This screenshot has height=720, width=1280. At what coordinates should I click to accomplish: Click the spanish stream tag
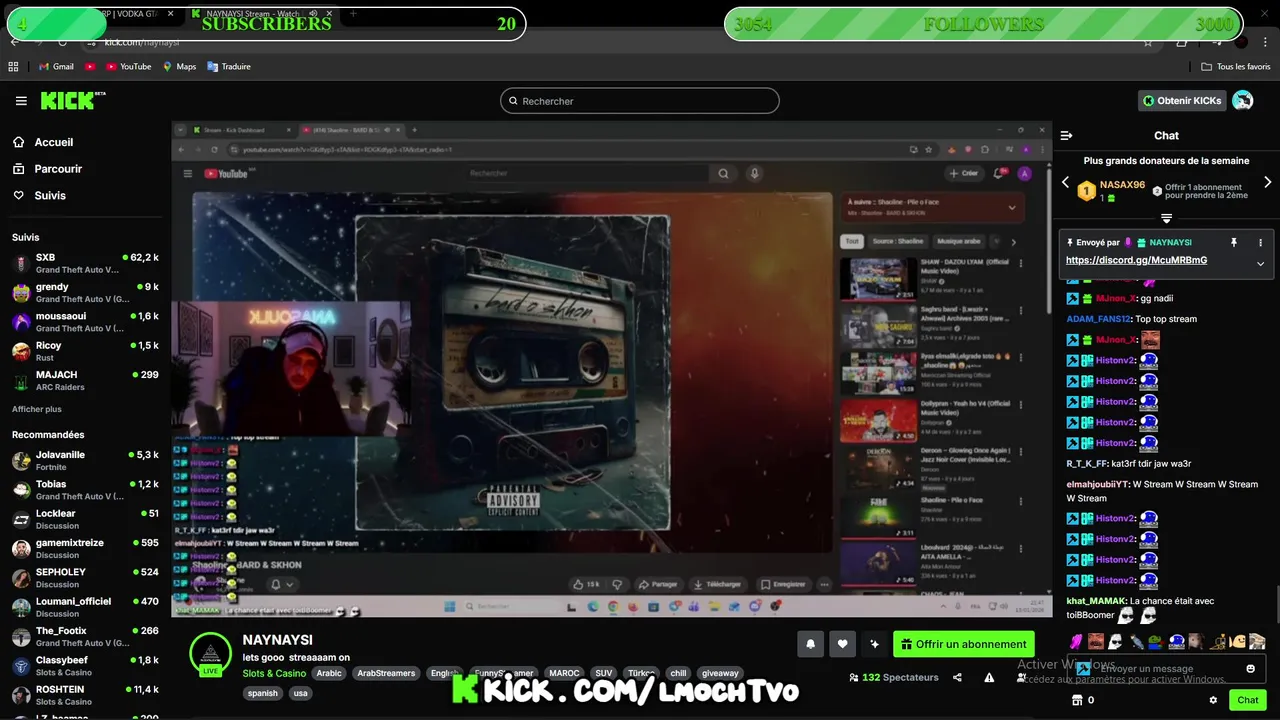[x=263, y=693]
